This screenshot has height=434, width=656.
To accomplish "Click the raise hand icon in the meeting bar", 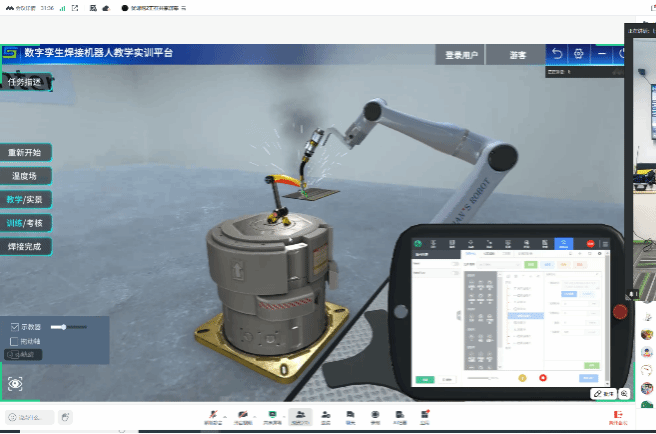I will point(65,416).
